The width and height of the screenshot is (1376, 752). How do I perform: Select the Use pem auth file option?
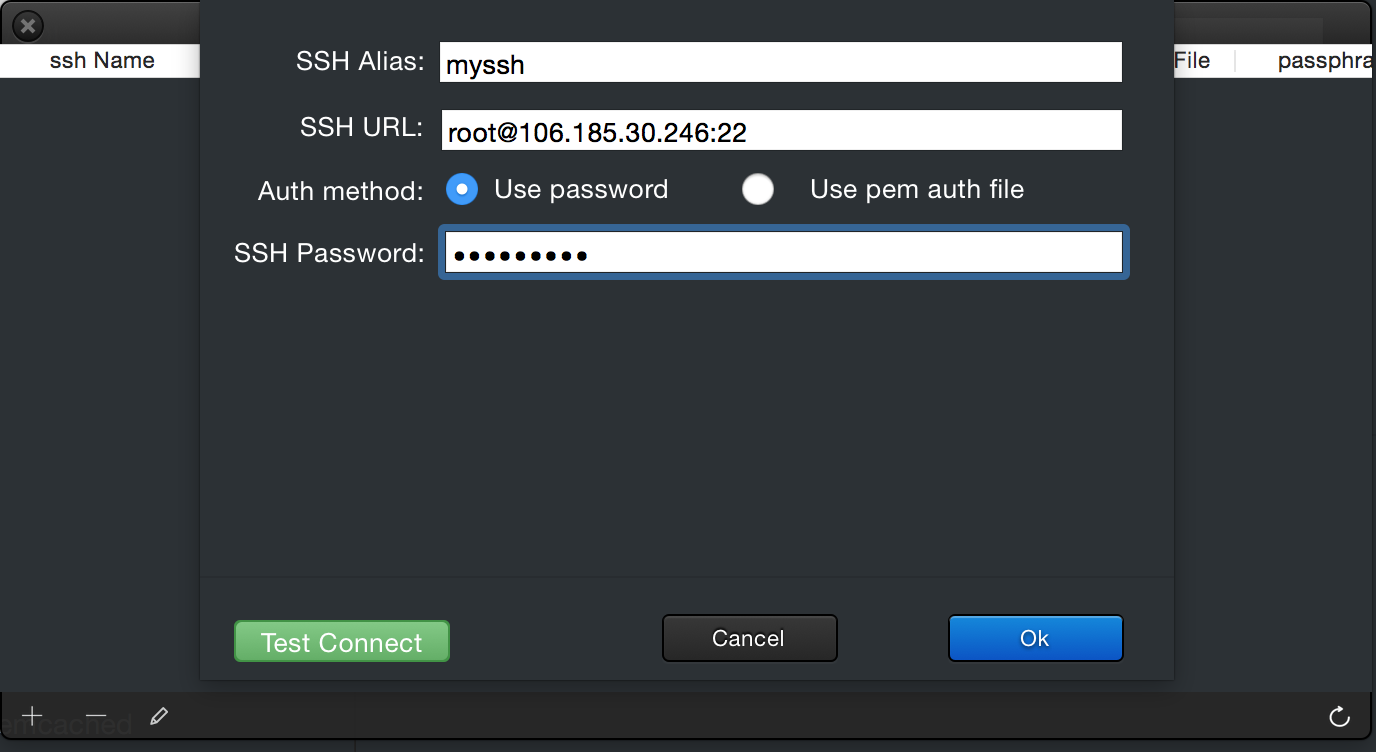point(758,189)
